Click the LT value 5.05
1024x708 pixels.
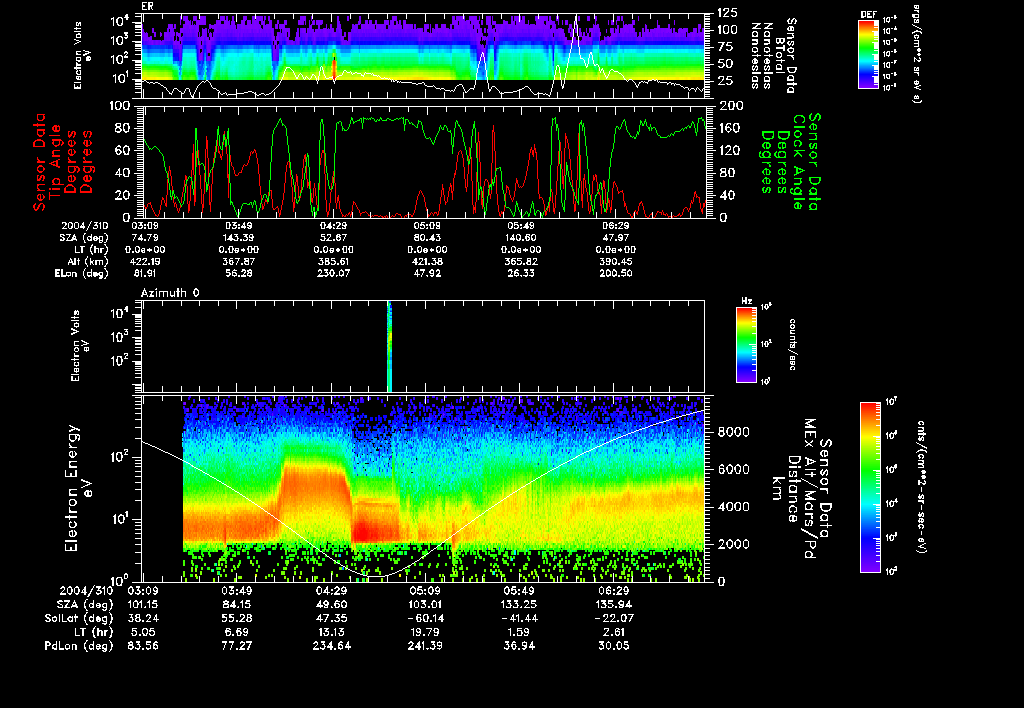pos(142,632)
